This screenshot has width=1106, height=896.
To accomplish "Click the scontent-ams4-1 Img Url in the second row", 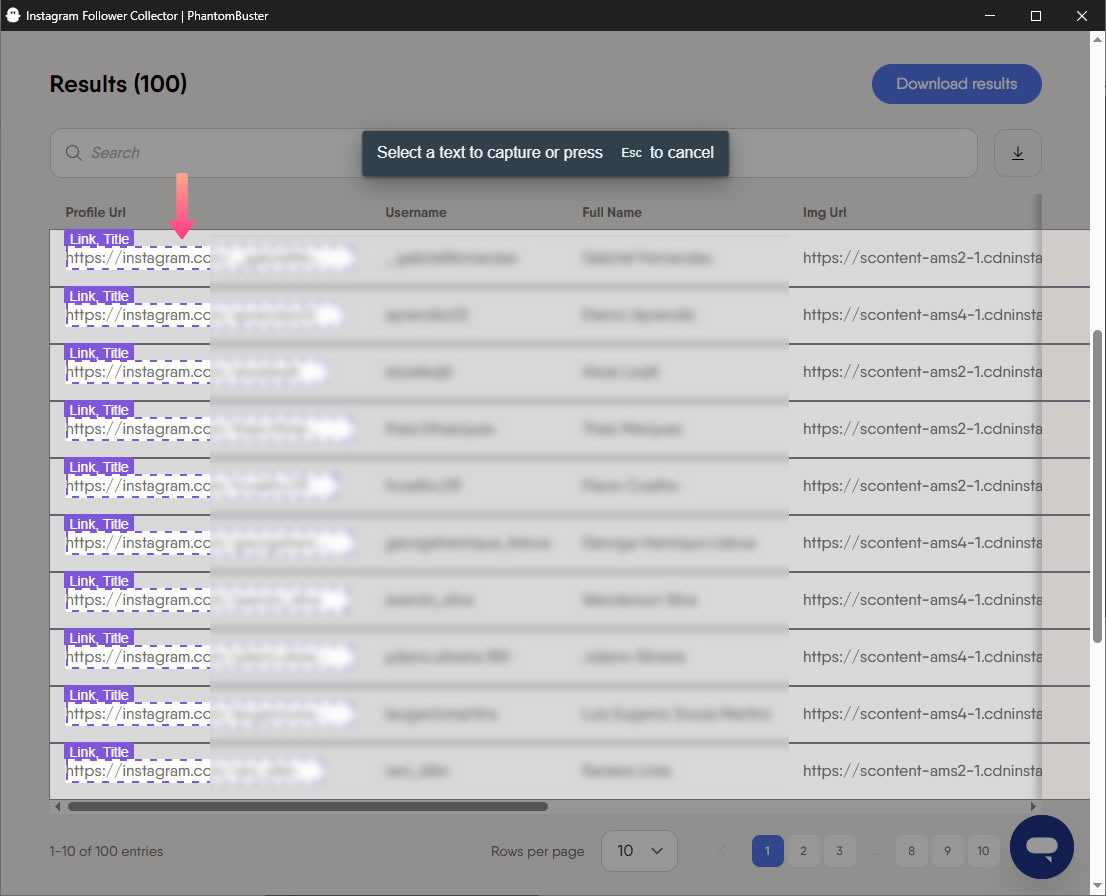I will pyautogui.click(x=922, y=315).
